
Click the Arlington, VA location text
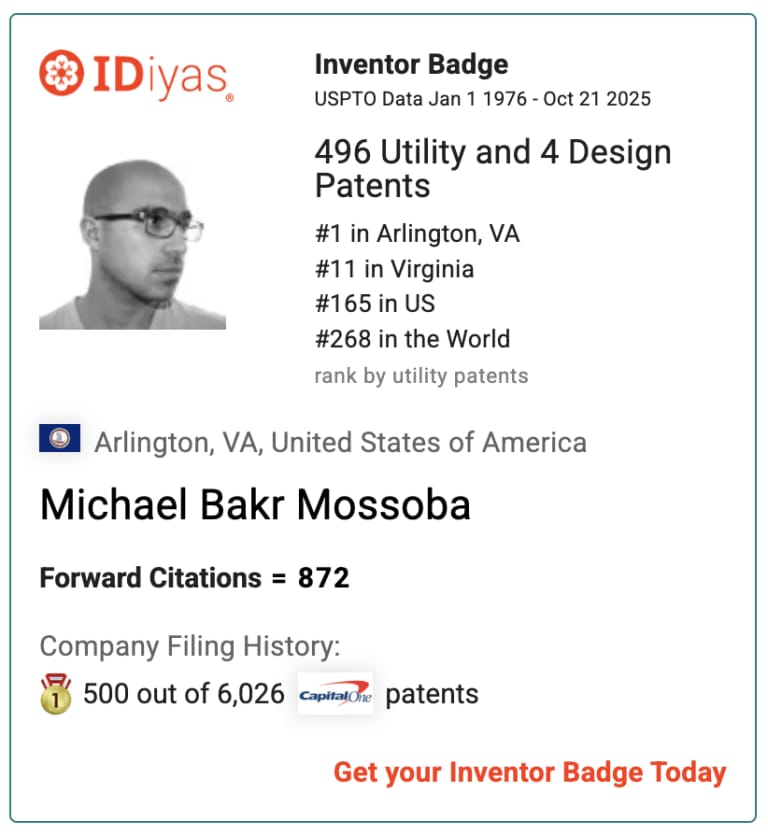[x=340, y=442]
